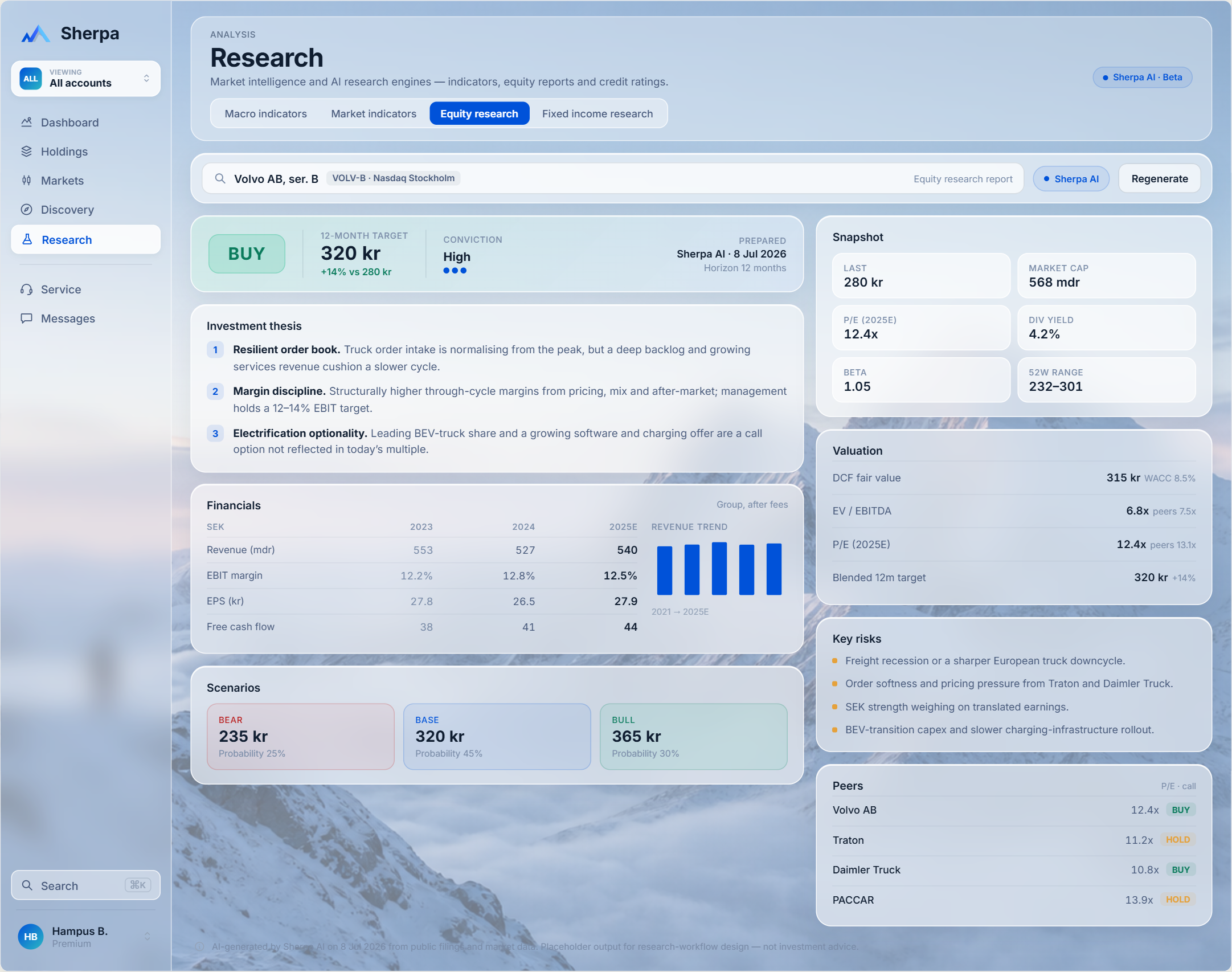The width and height of the screenshot is (1232, 972).
Task: Select the BULL 365 kr scenario card
Action: pyautogui.click(x=694, y=737)
